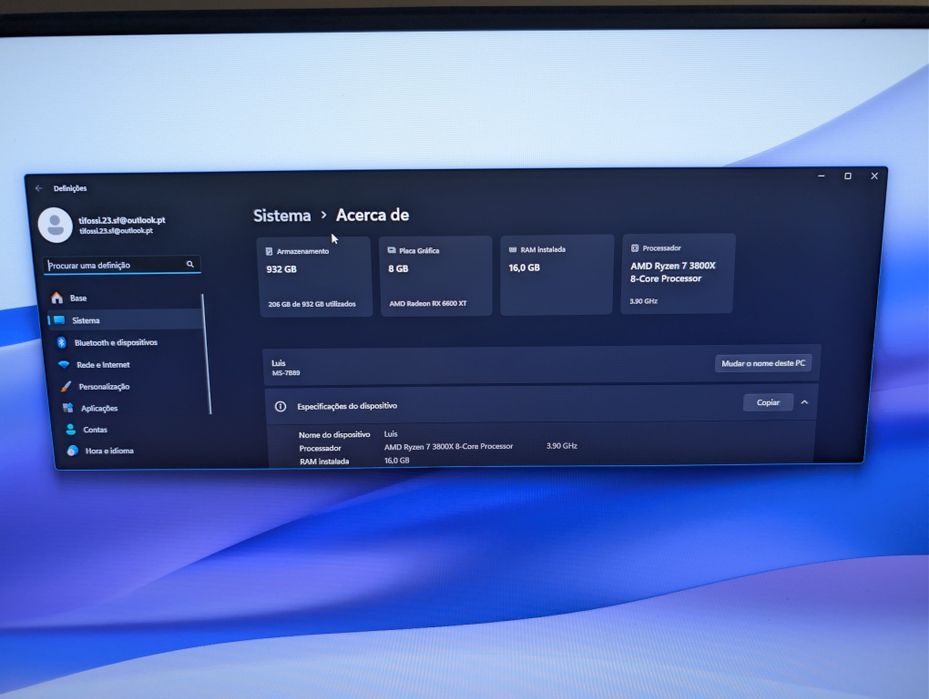Click the Hora e idioma globe icon
This screenshot has height=699, width=929.
click(x=72, y=450)
